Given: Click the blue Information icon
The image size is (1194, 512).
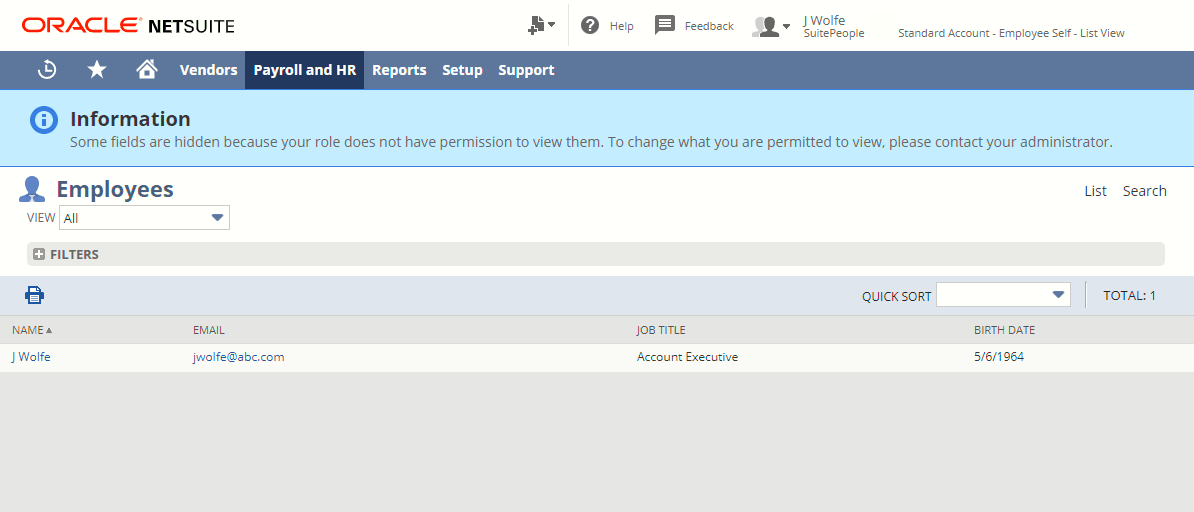Looking at the screenshot, I should point(44,120).
